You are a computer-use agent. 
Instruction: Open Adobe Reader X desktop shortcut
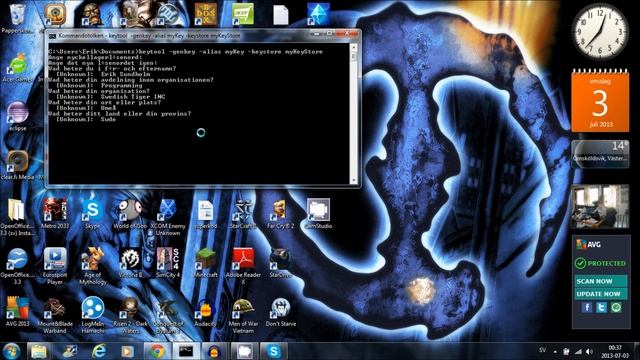point(243,266)
